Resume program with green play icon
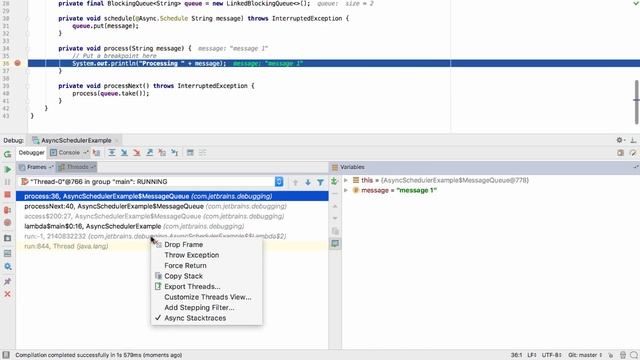This screenshot has width=640, height=360. [x=7, y=169]
